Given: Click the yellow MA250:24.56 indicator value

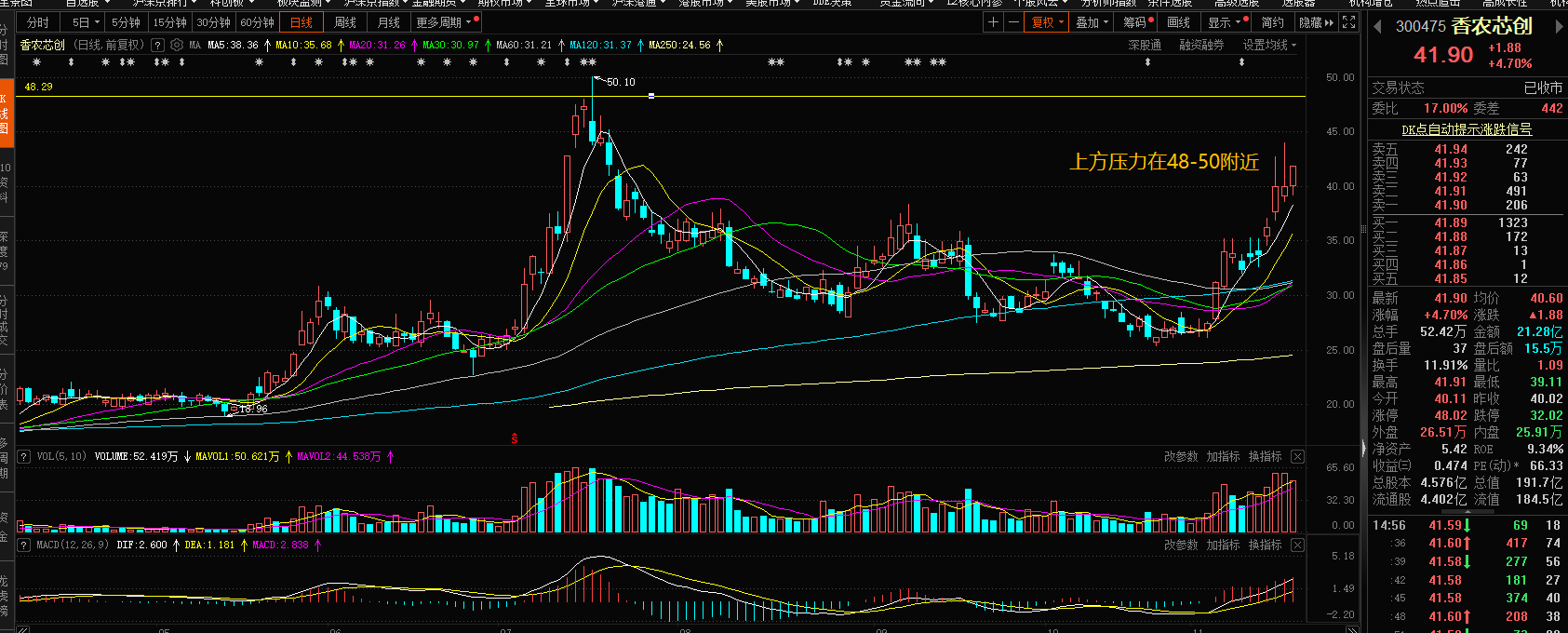Looking at the screenshot, I should coord(679,45).
